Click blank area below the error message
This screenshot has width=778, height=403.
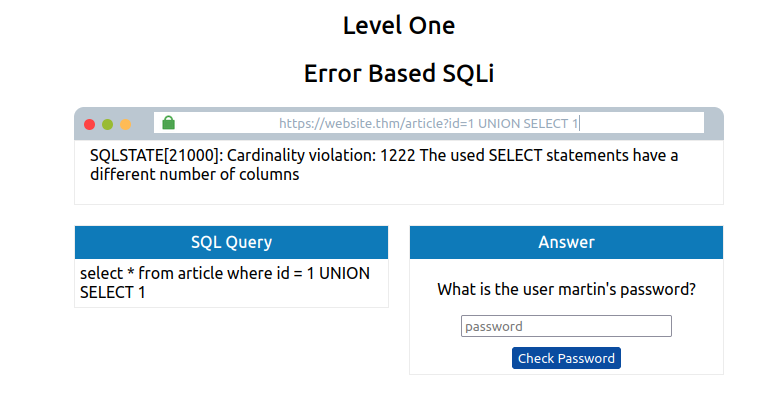399,194
